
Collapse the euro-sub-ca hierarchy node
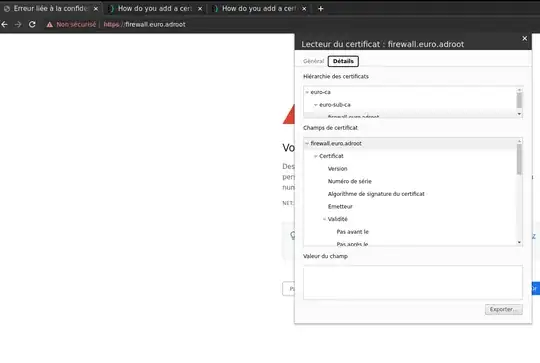[315, 105]
